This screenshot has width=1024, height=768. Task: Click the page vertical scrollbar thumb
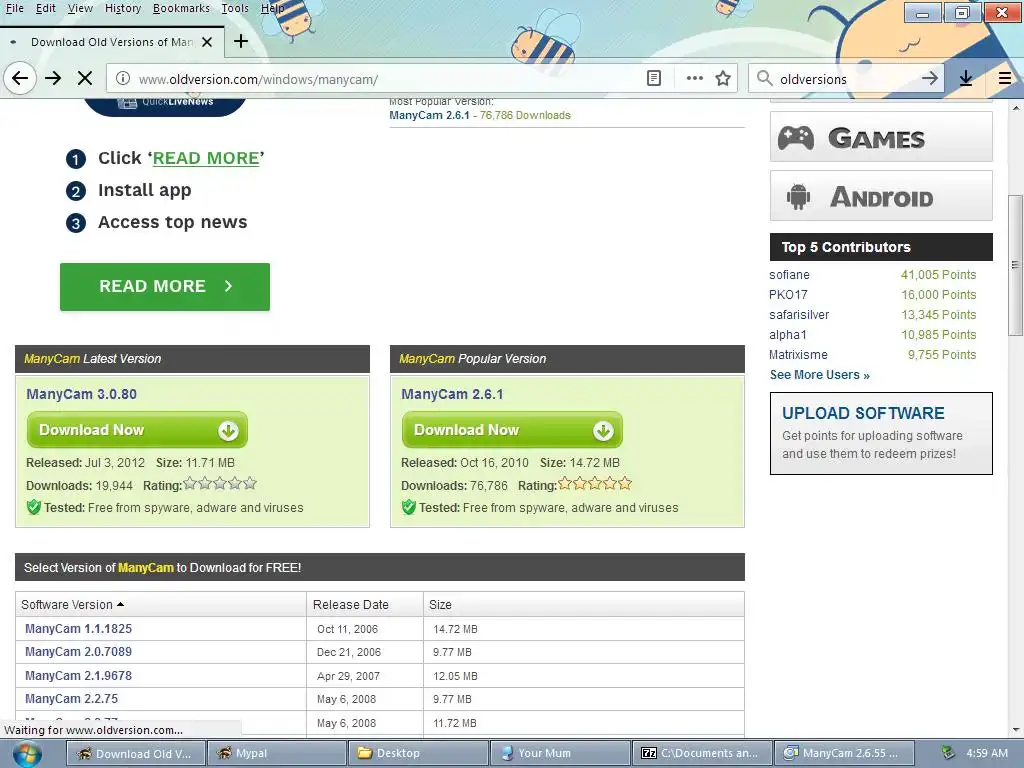tap(1016, 264)
